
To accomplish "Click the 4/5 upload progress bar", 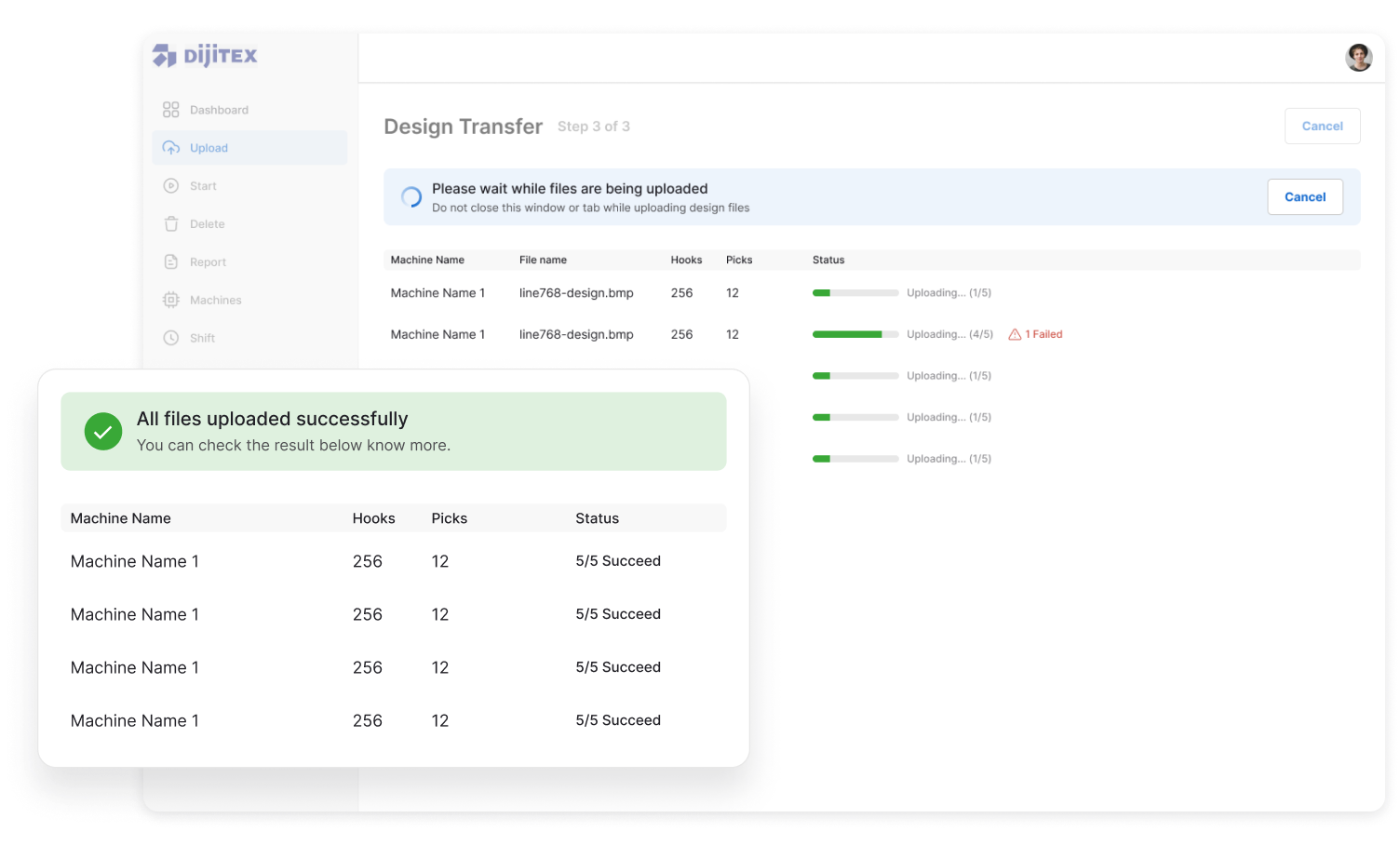I will tap(855, 334).
